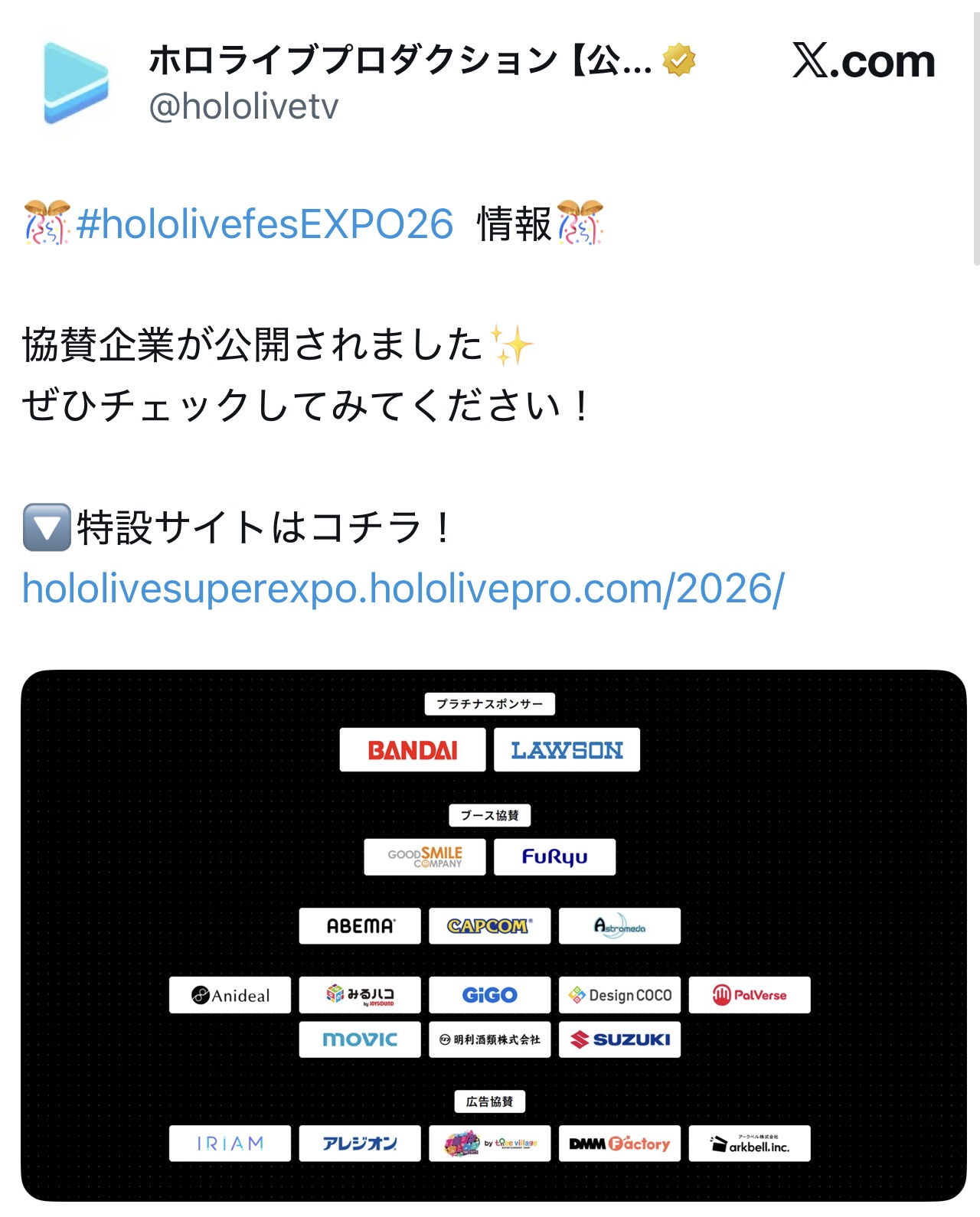This screenshot has width=980, height=1217.
Task: Select the PalVerse logo tile
Action: [x=750, y=994]
